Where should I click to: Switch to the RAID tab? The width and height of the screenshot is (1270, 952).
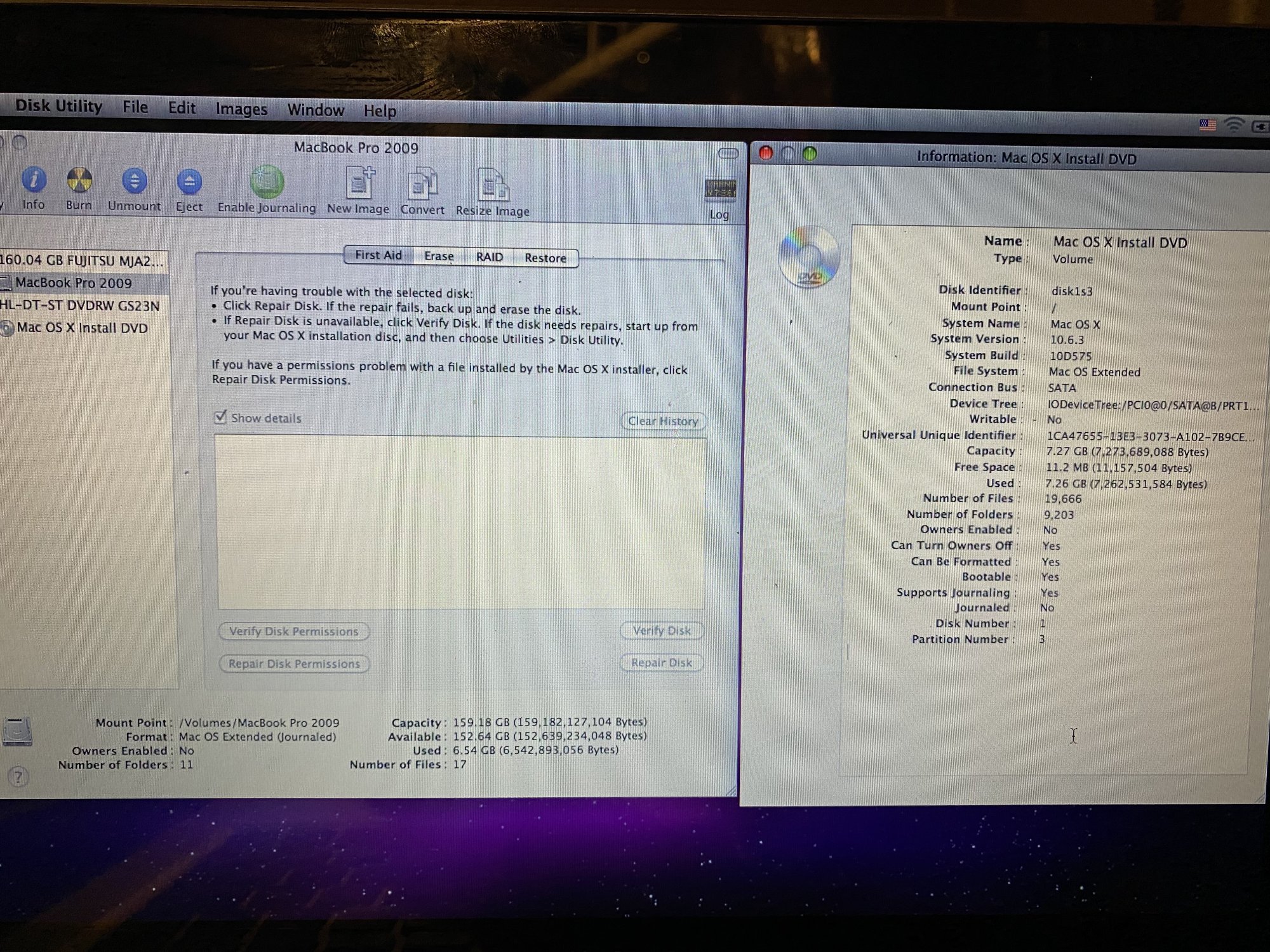pos(490,257)
